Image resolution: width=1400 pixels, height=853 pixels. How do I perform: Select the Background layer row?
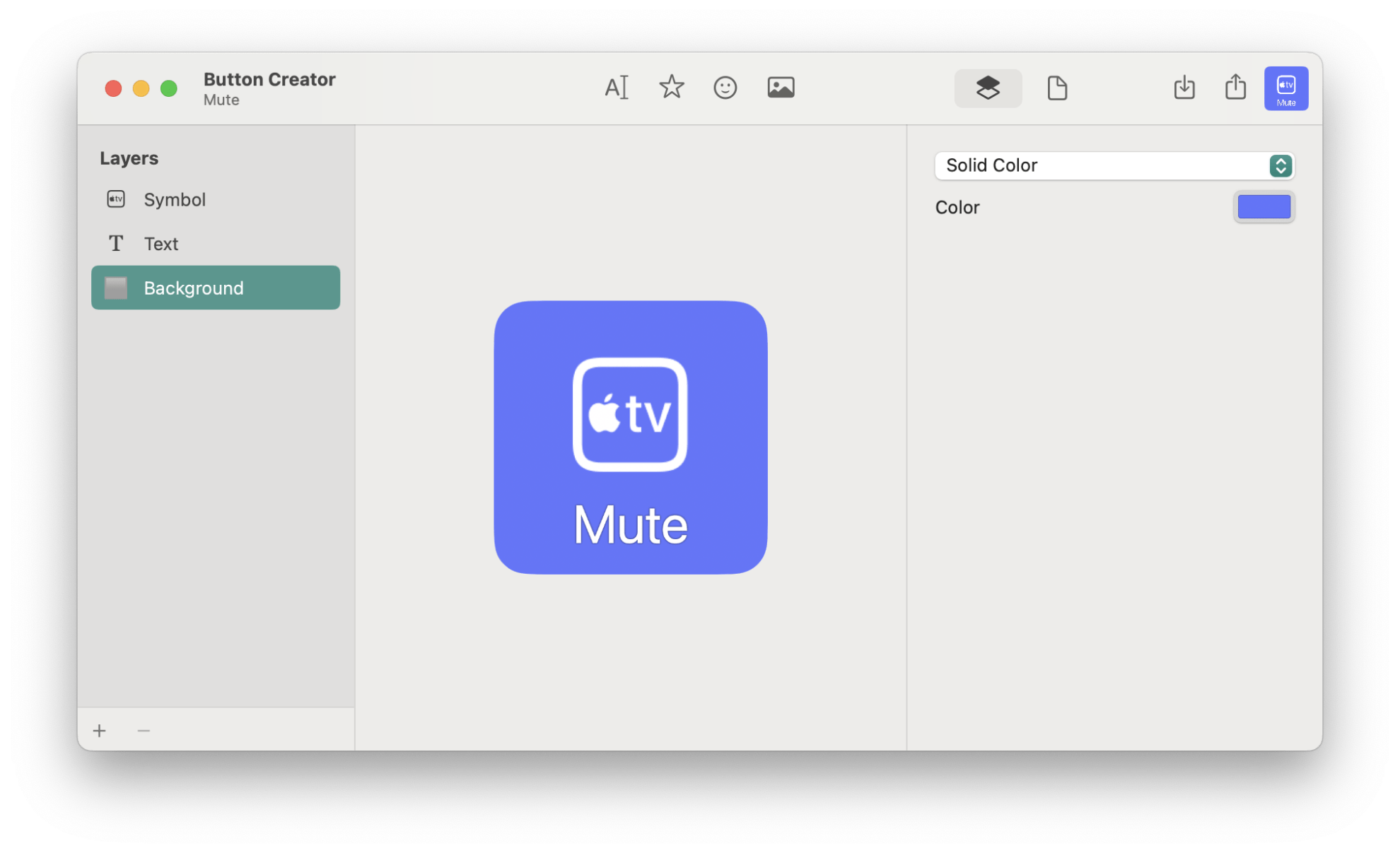click(216, 288)
